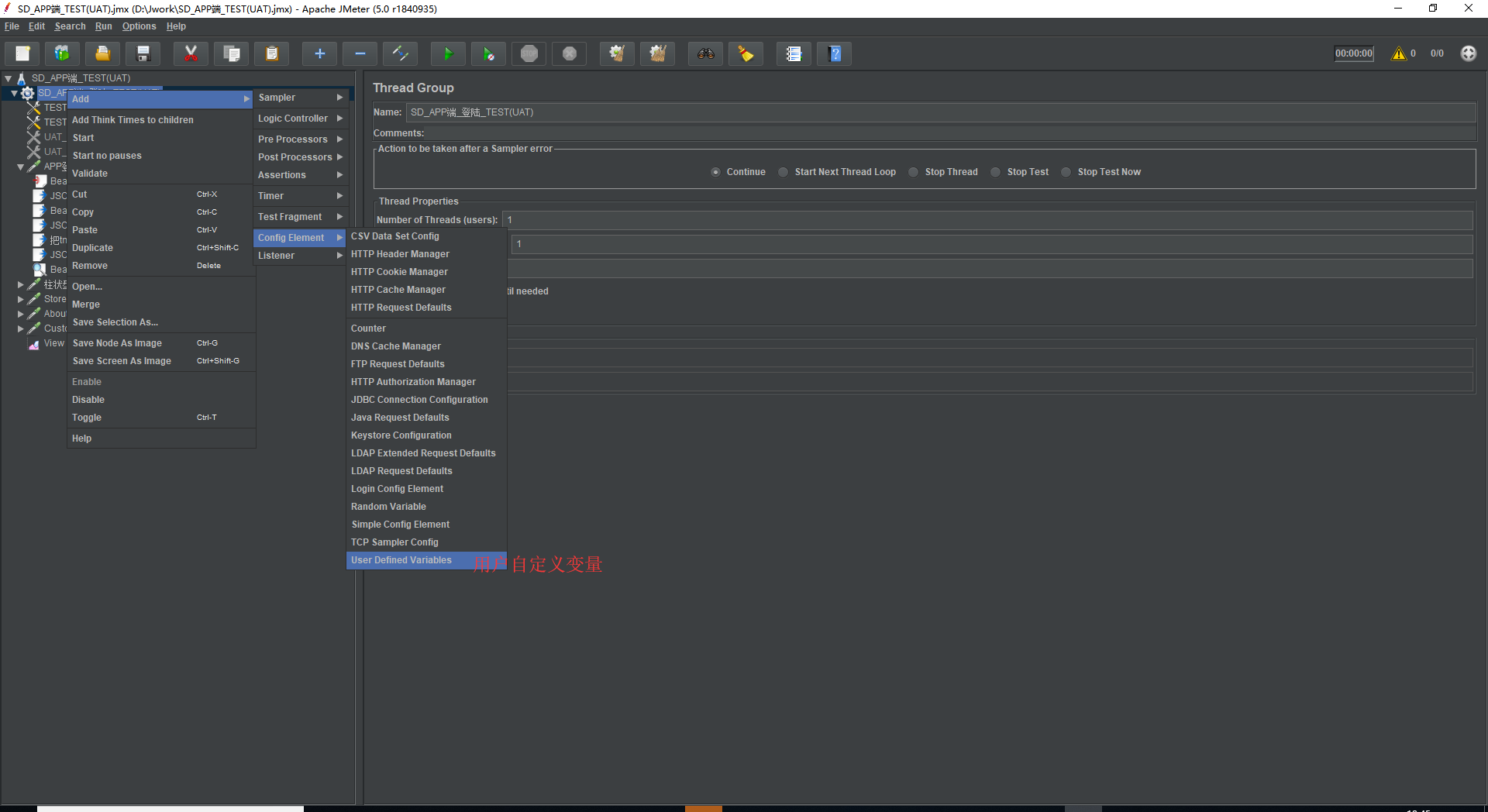The image size is (1488, 812).
Task: Open the Function Helper dialog icon
Action: tap(794, 53)
